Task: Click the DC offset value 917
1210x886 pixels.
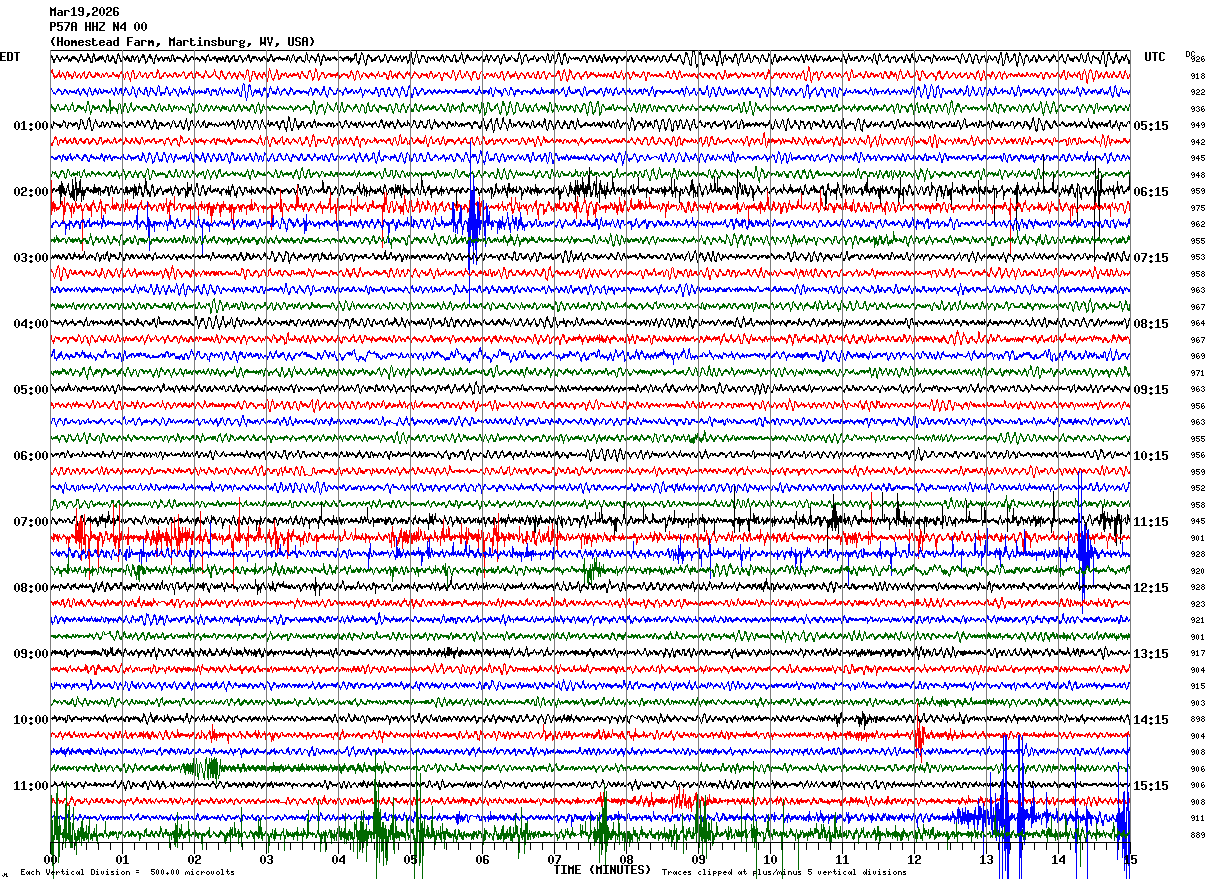Action: click(x=1197, y=654)
